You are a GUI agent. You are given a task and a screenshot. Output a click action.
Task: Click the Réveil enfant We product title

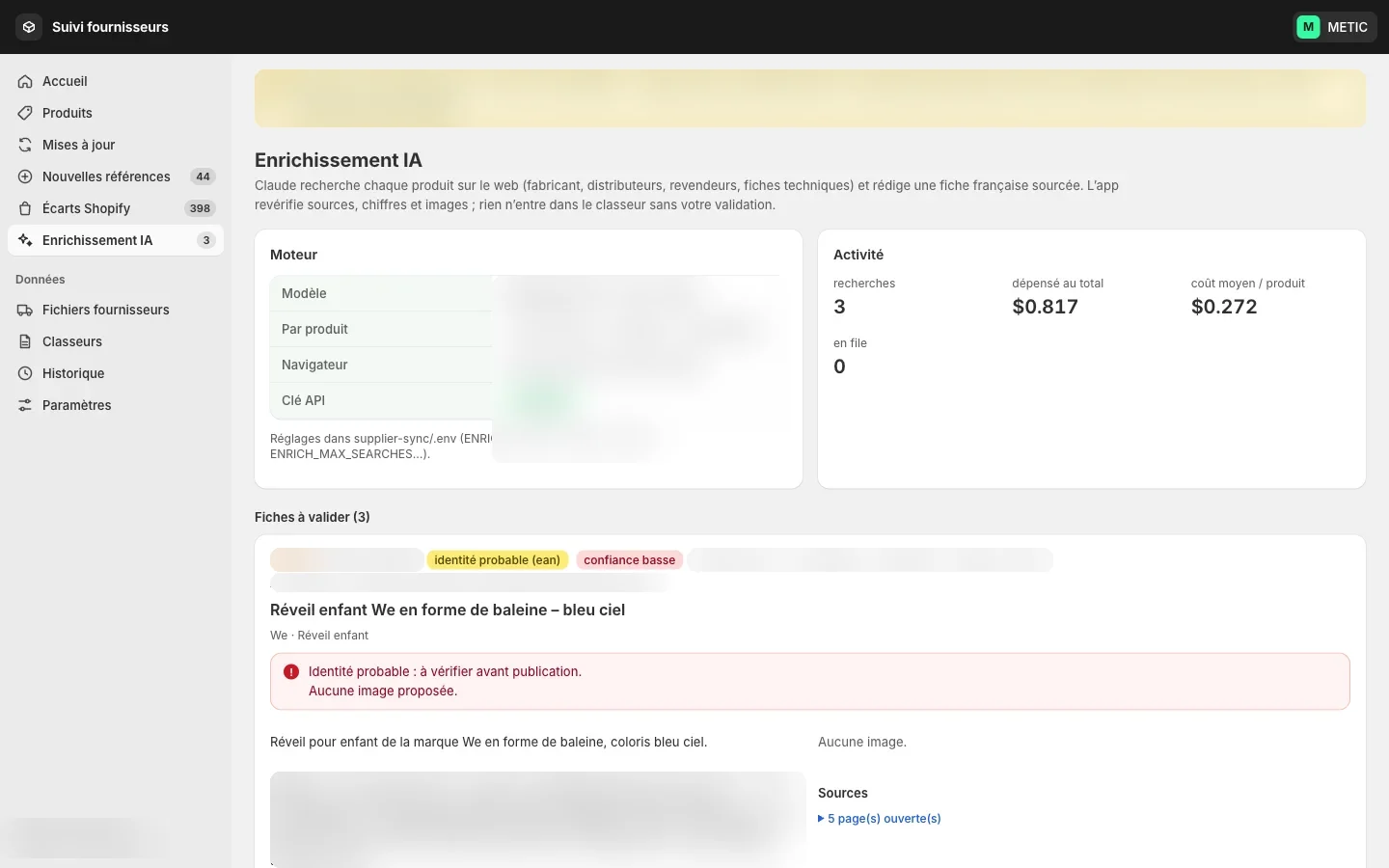coord(448,610)
